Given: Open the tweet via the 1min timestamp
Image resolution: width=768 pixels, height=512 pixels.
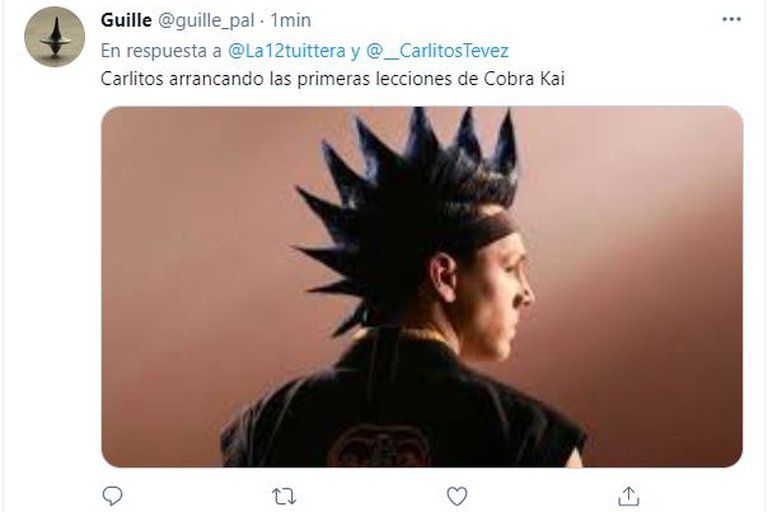Looking at the screenshot, I should pyautogui.click(x=290, y=20).
